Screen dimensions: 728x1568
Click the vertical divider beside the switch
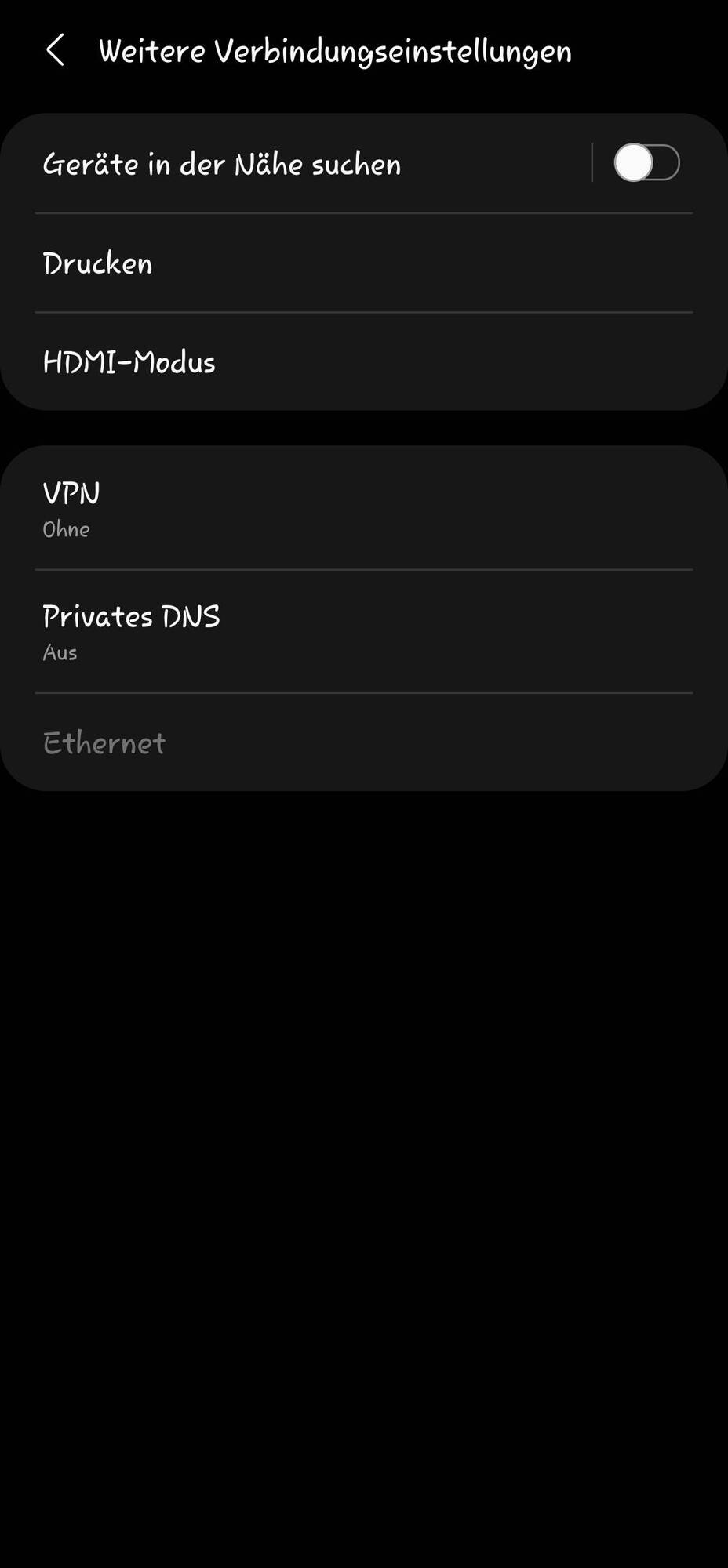(x=592, y=163)
